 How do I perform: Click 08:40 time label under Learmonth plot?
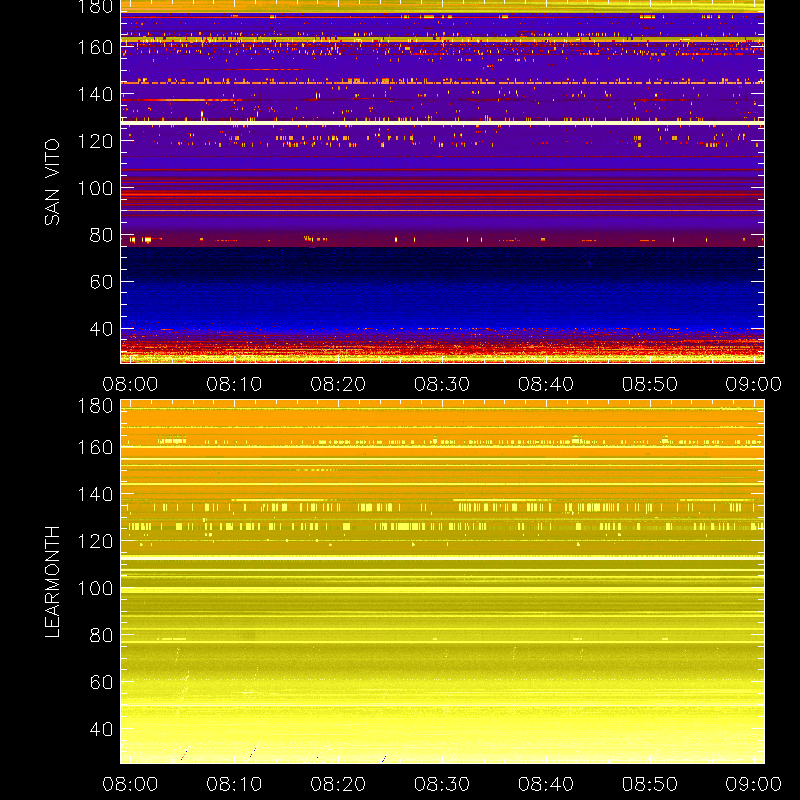546,784
